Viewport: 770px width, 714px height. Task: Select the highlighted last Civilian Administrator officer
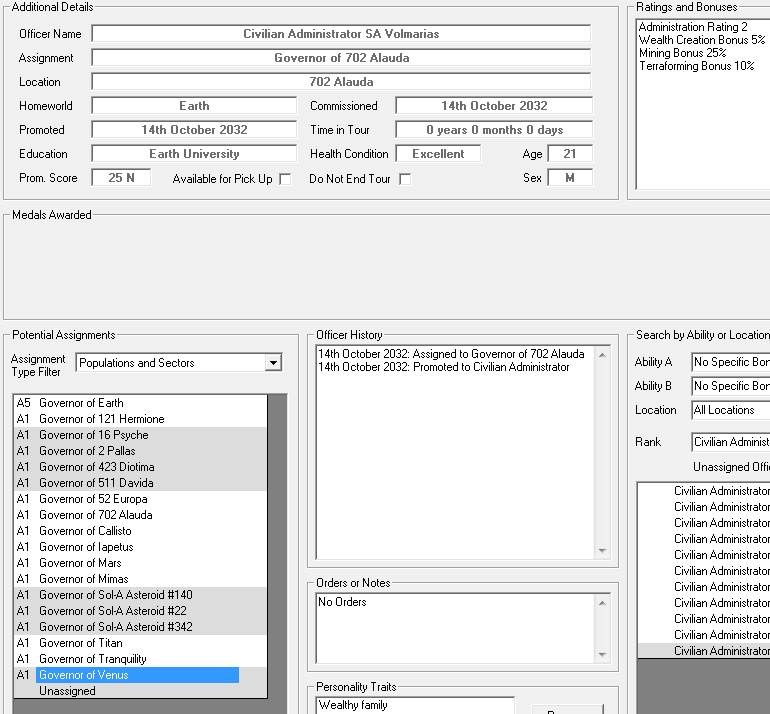(704, 651)
